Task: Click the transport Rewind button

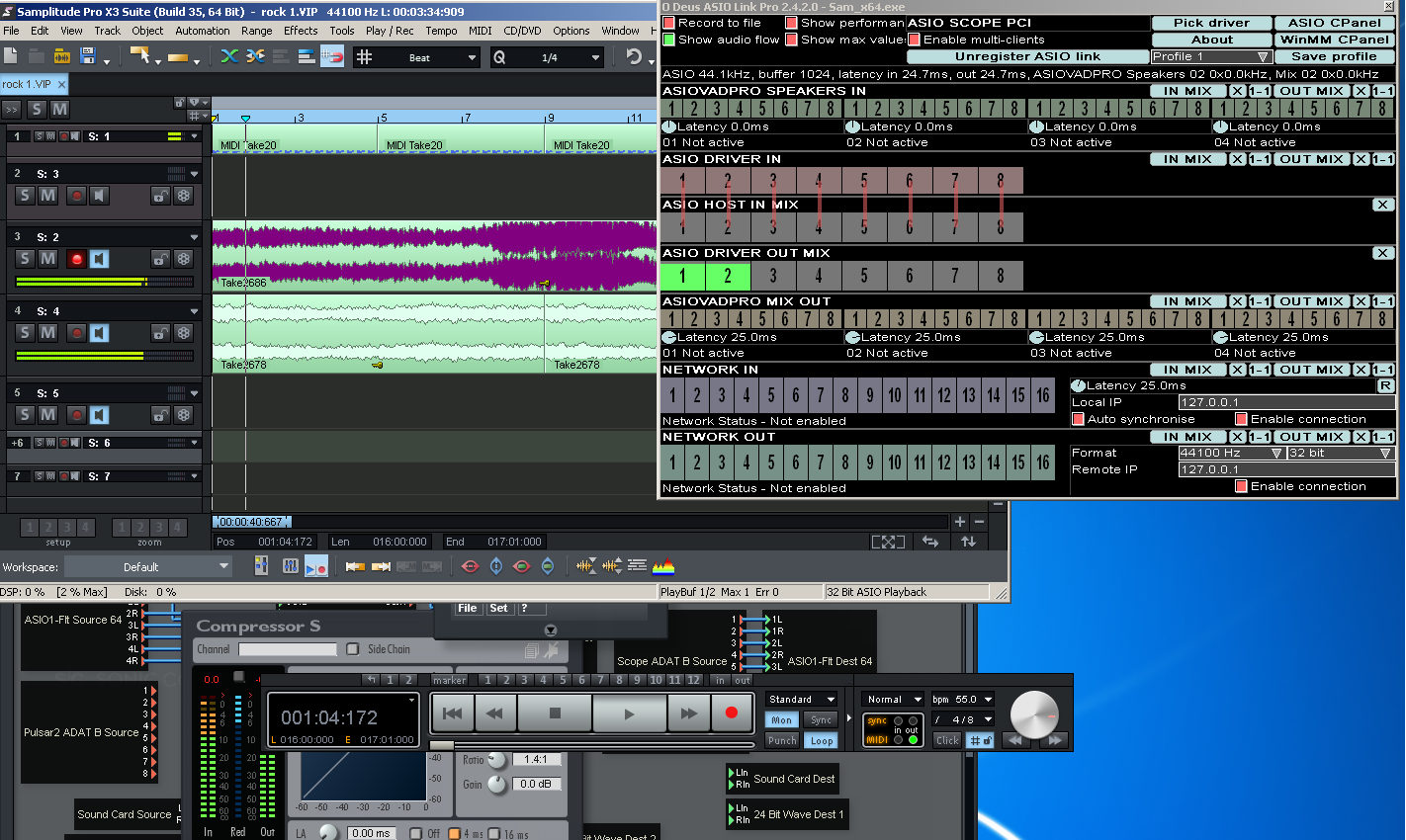Action: [495, 714]
